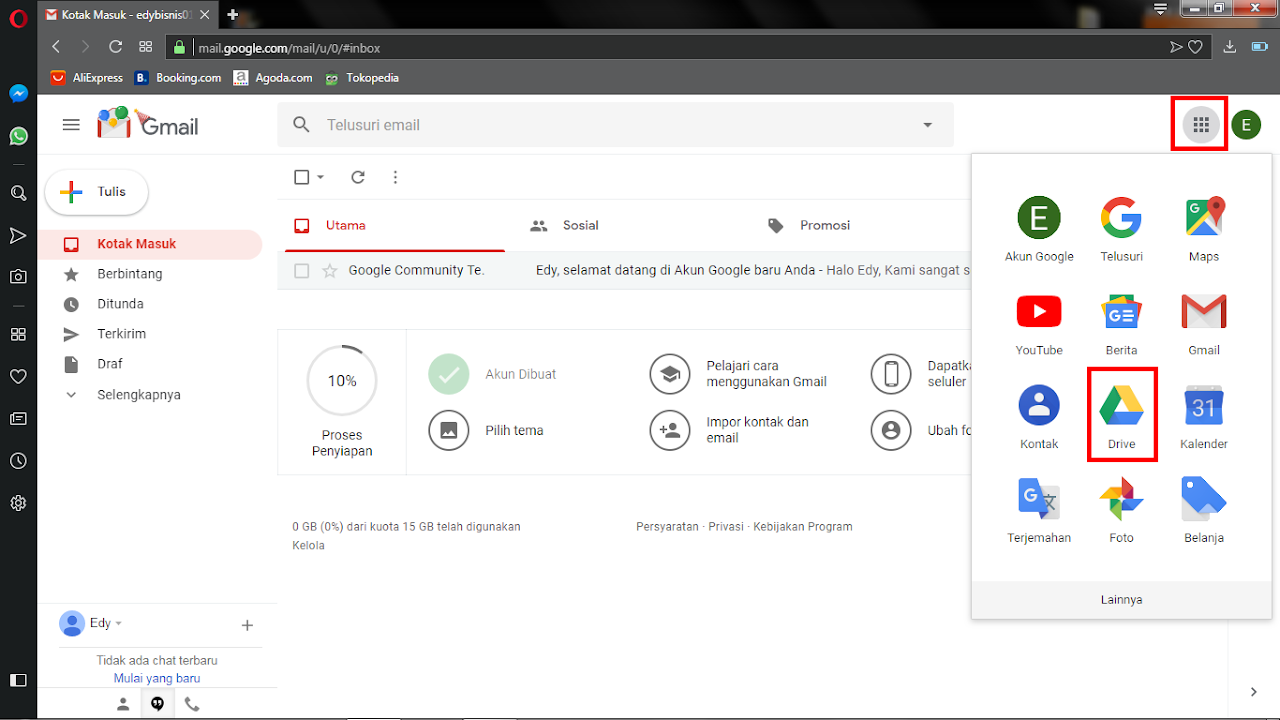
Task: Open the Hangouts phone calls tab
Action: (x=192, y=704)
